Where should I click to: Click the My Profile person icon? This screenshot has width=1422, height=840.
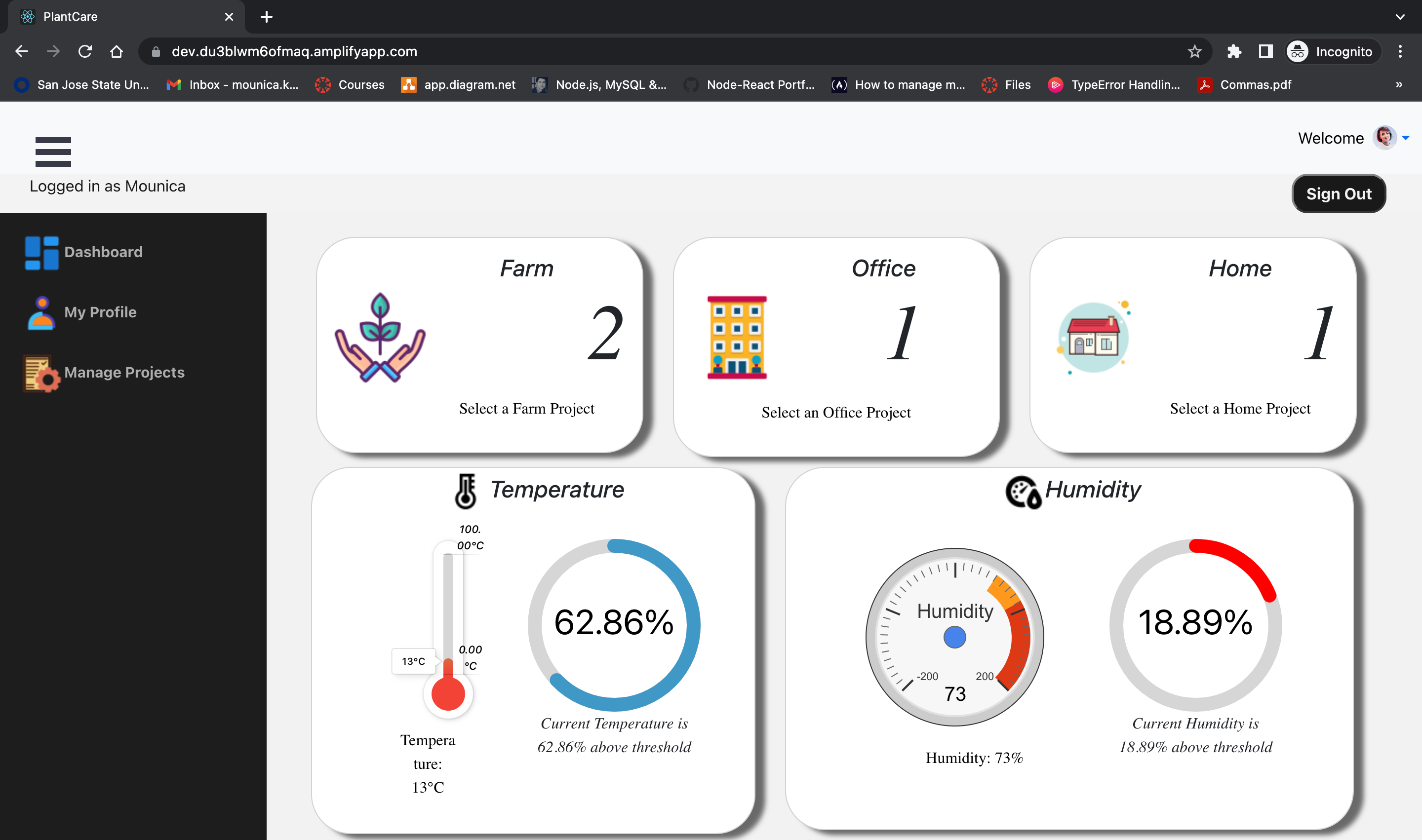coord(41,312)
